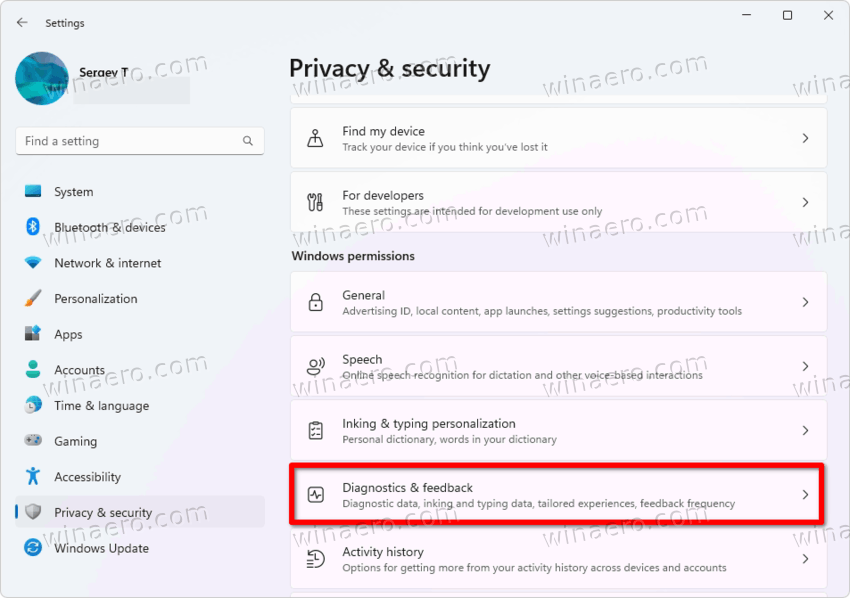Click the user profile avatar picture
The image size is (850, 598).
click(x=42, y=78)
